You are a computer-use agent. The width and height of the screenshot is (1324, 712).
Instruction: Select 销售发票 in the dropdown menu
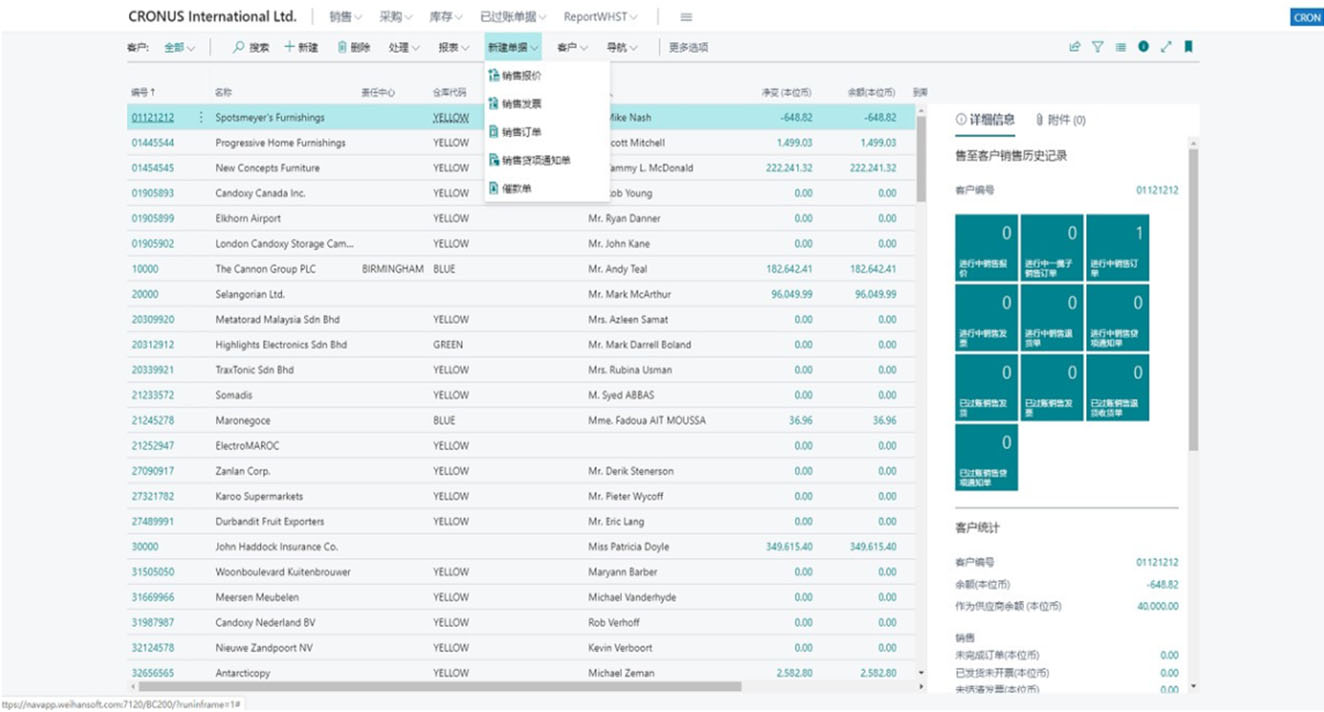pos(521,104)
